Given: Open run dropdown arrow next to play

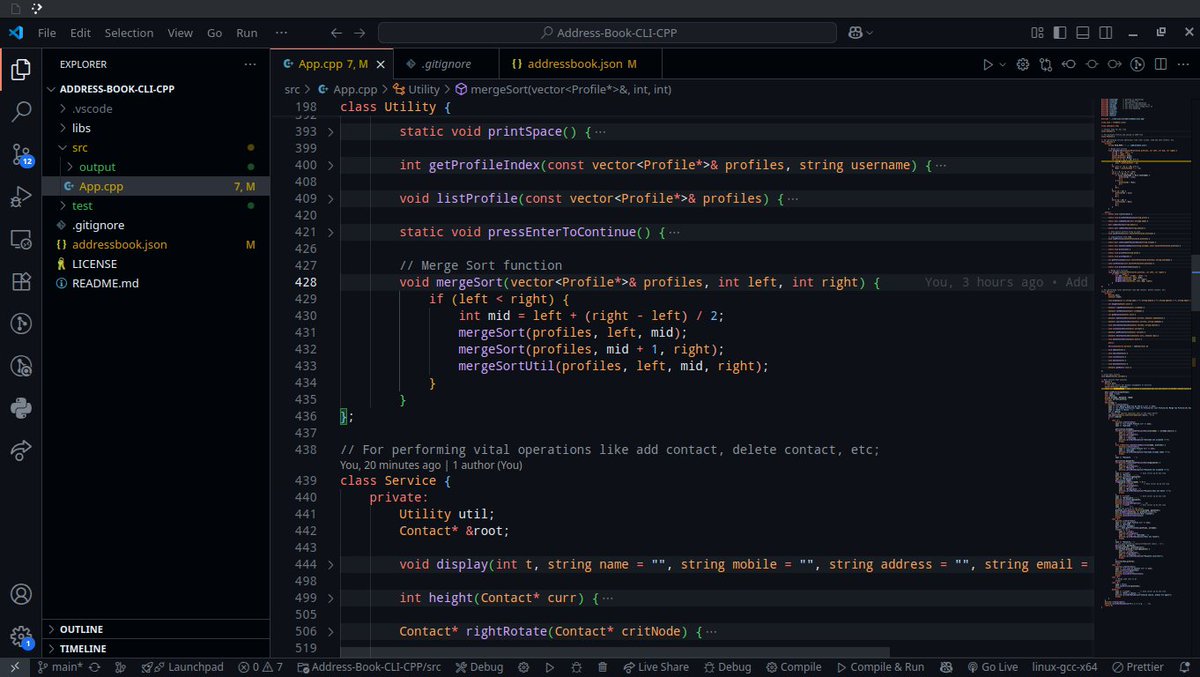Looking at the screenshot, I should click(x=1003, y=64).
